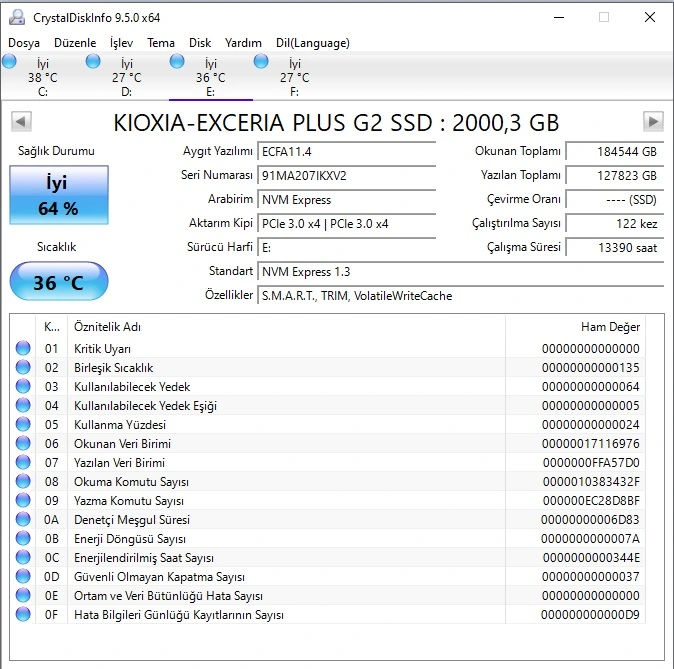Click status orb of Okuma Komutu Sayısı row
The width and height of the screenshot is (674, 669).
[23, 481]
